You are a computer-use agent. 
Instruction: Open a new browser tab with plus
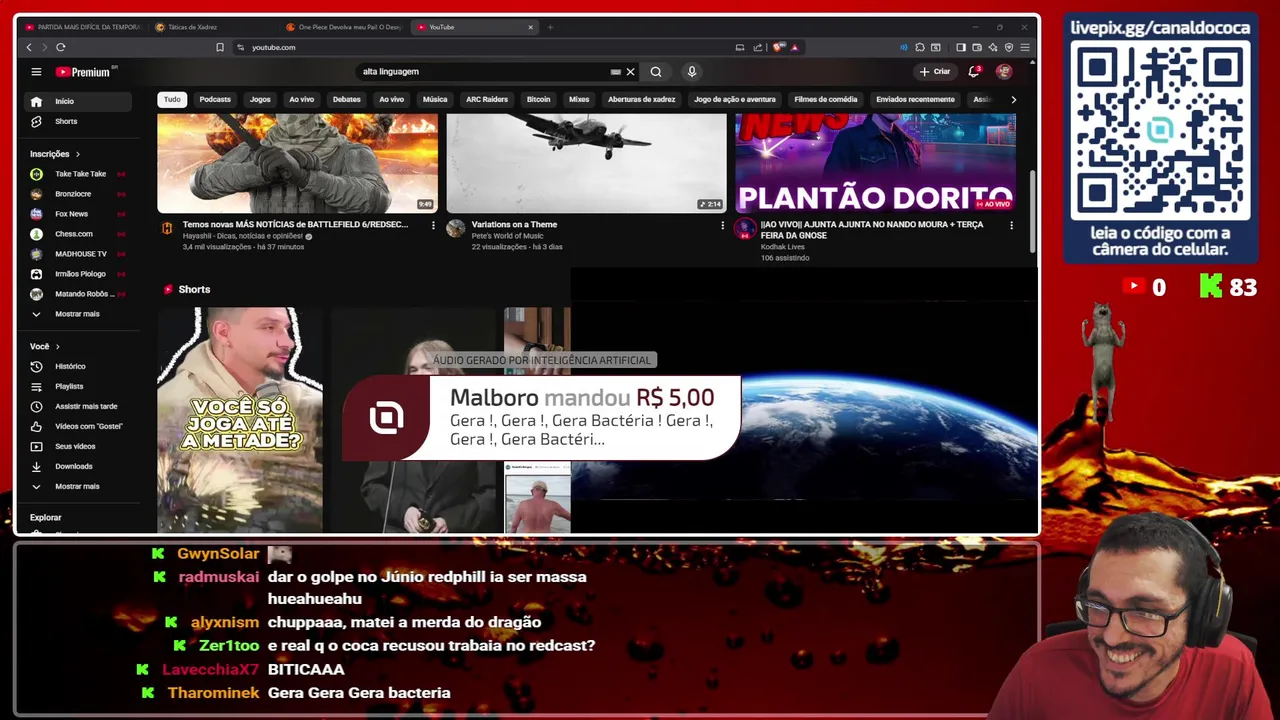pos(550,27)
